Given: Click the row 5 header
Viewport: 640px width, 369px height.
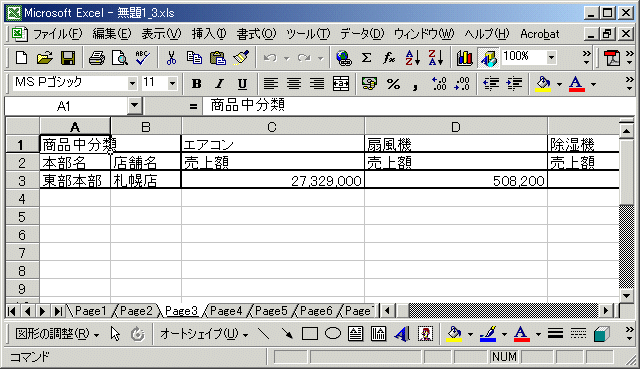Looking at the screenshot, I should [22, 217].
